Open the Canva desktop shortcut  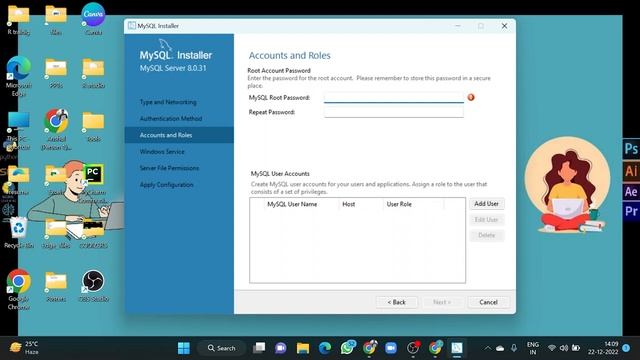pos(93,18)
